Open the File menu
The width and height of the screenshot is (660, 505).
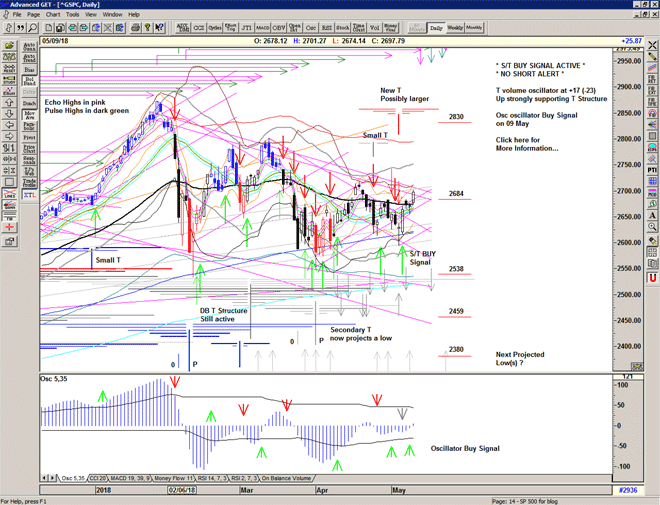[x=18, y=15]
